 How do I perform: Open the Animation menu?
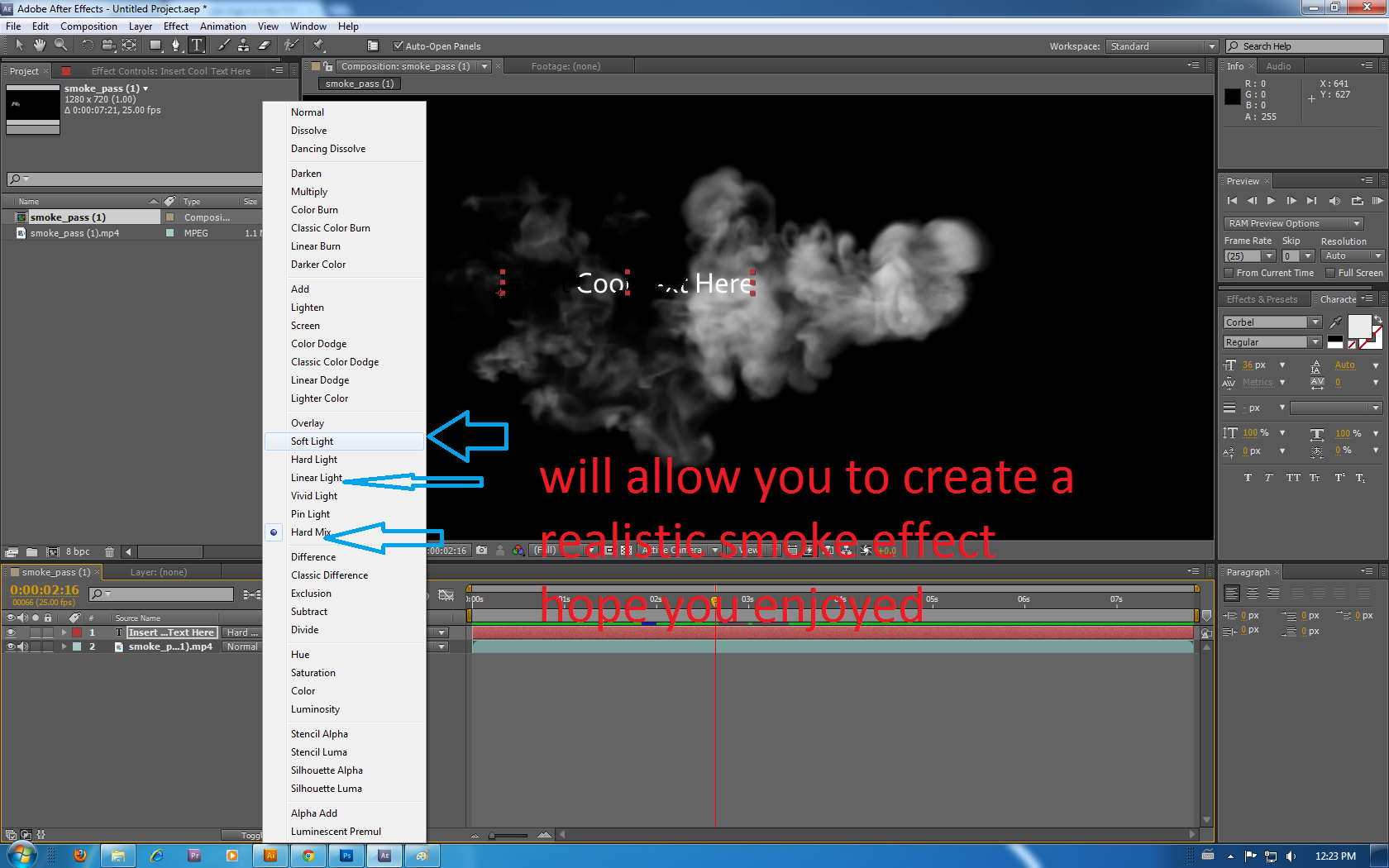[222, 26]
